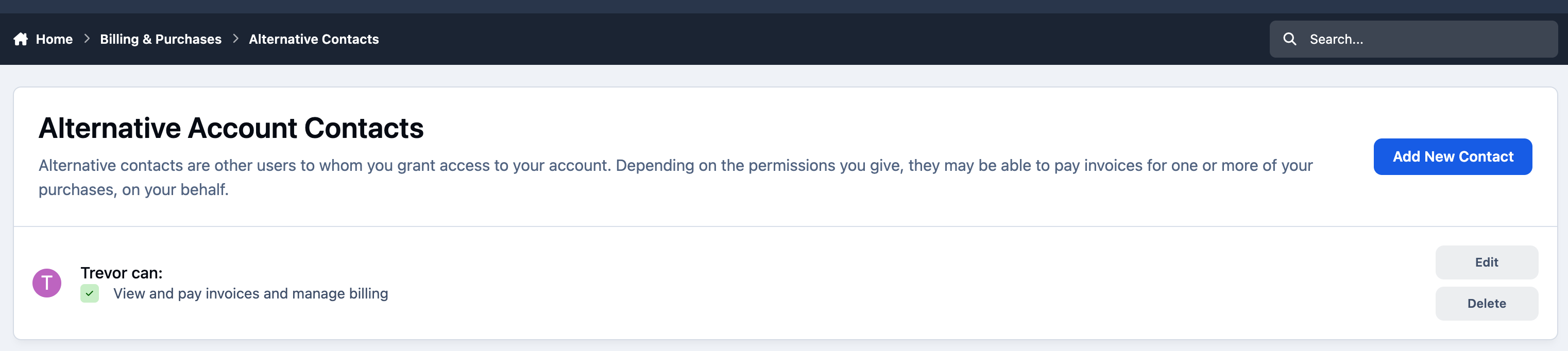Click "purchases, on your behalf" text line
The width and height of the screenshot is (1568, 351).
coord(133,190)
